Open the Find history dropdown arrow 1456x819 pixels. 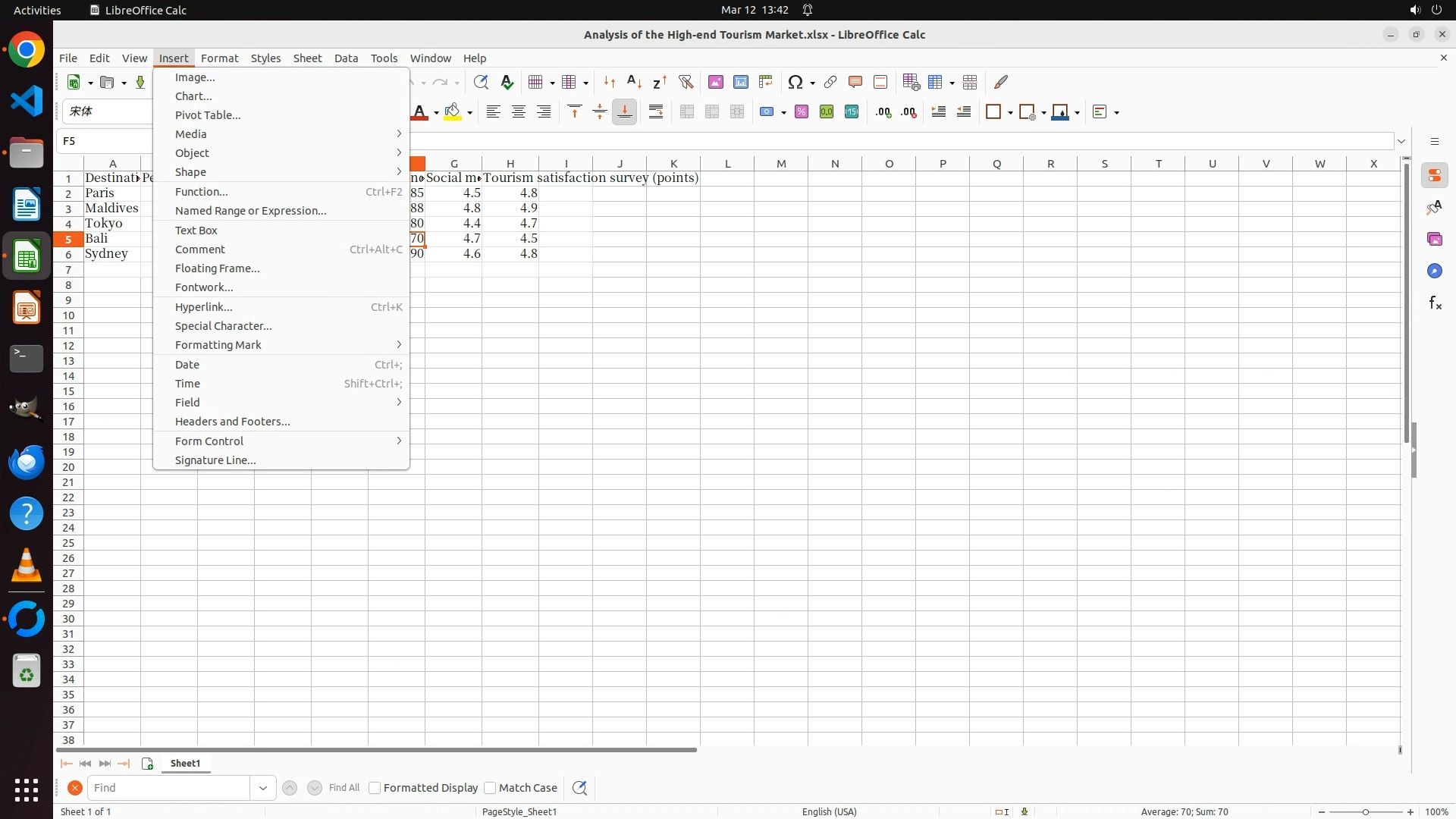[x=262, y=788]
